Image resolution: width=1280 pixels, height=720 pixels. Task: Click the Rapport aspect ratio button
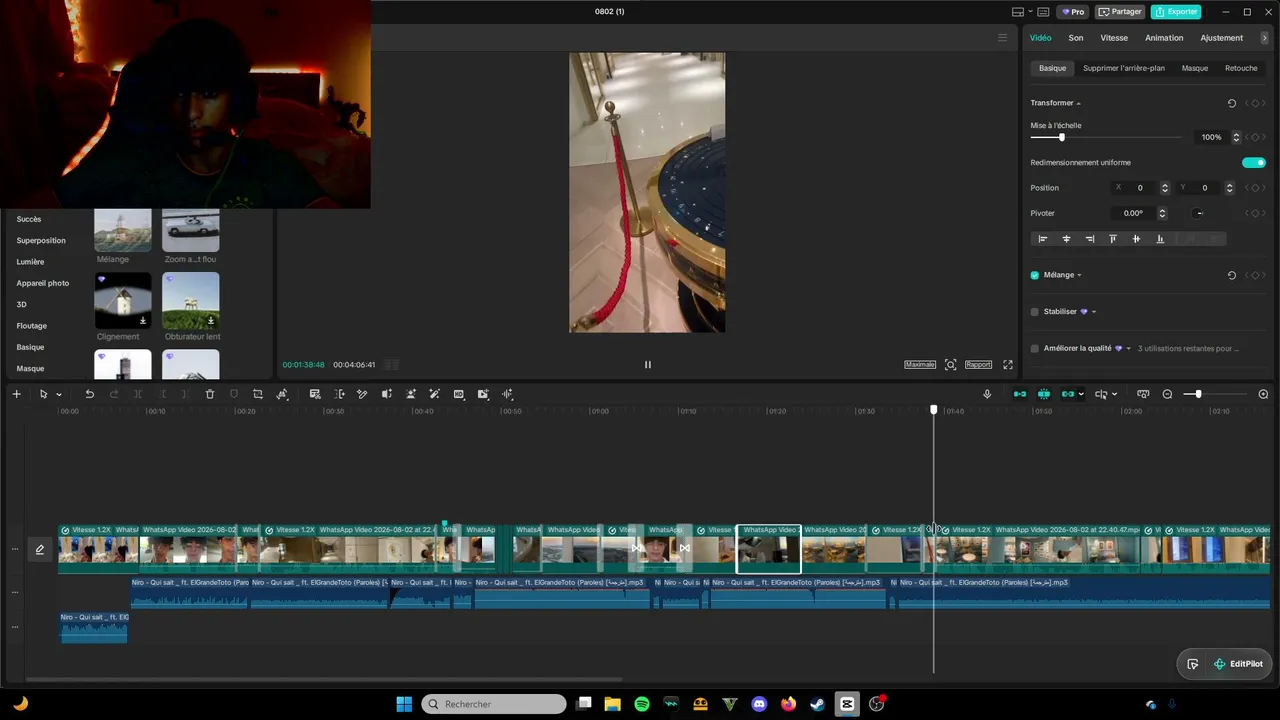978,365
